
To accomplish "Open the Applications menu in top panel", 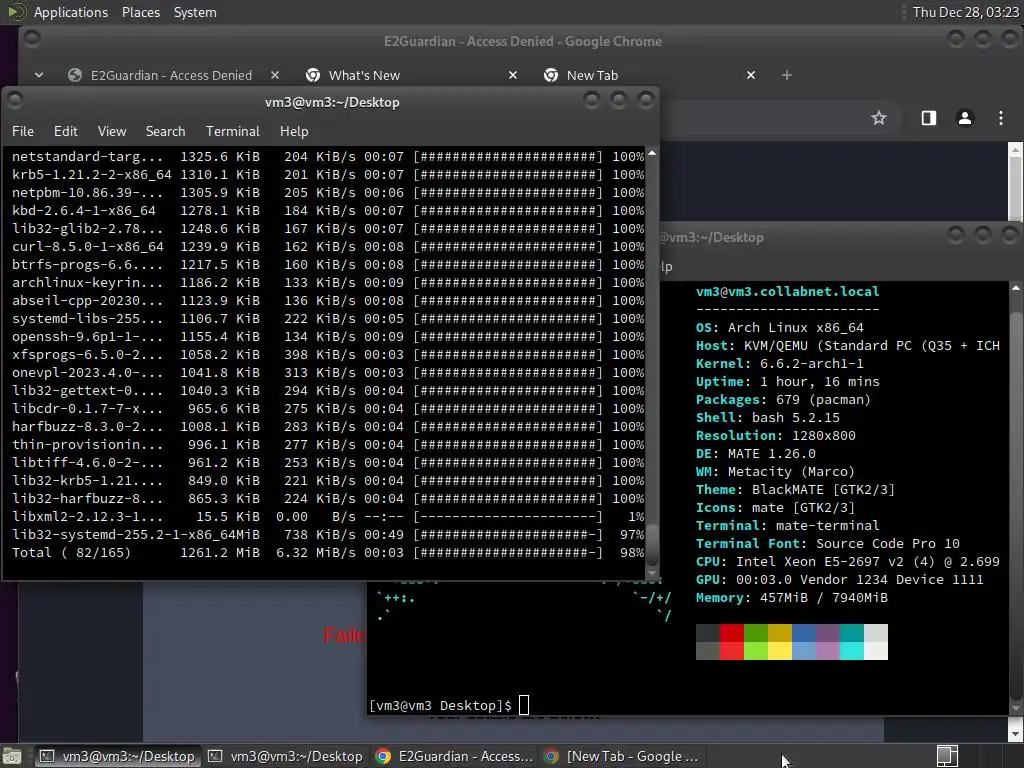I will pos(71,12).
